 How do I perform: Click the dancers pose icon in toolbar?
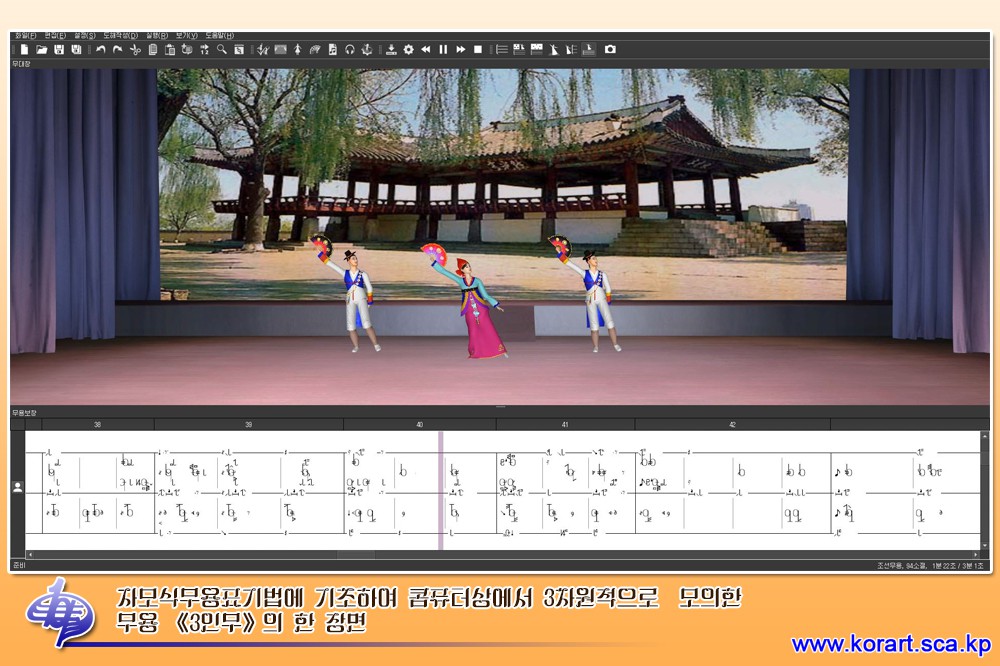[x=263, y=49]
